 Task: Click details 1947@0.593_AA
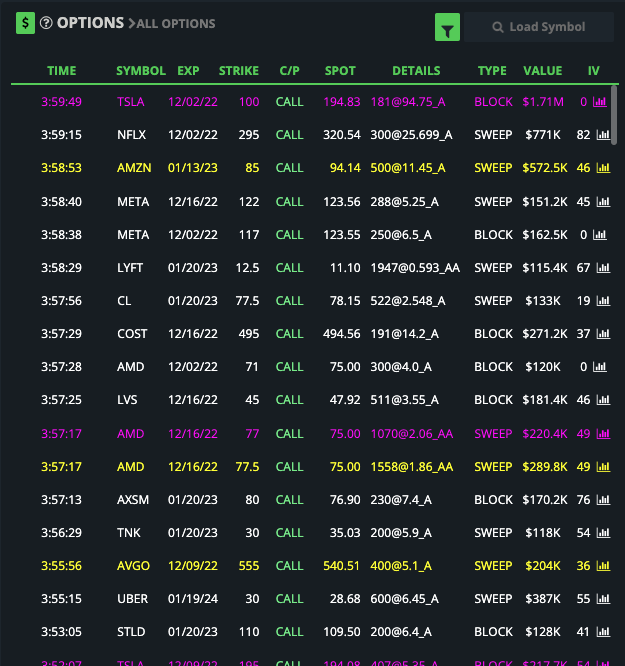(415, 268)
